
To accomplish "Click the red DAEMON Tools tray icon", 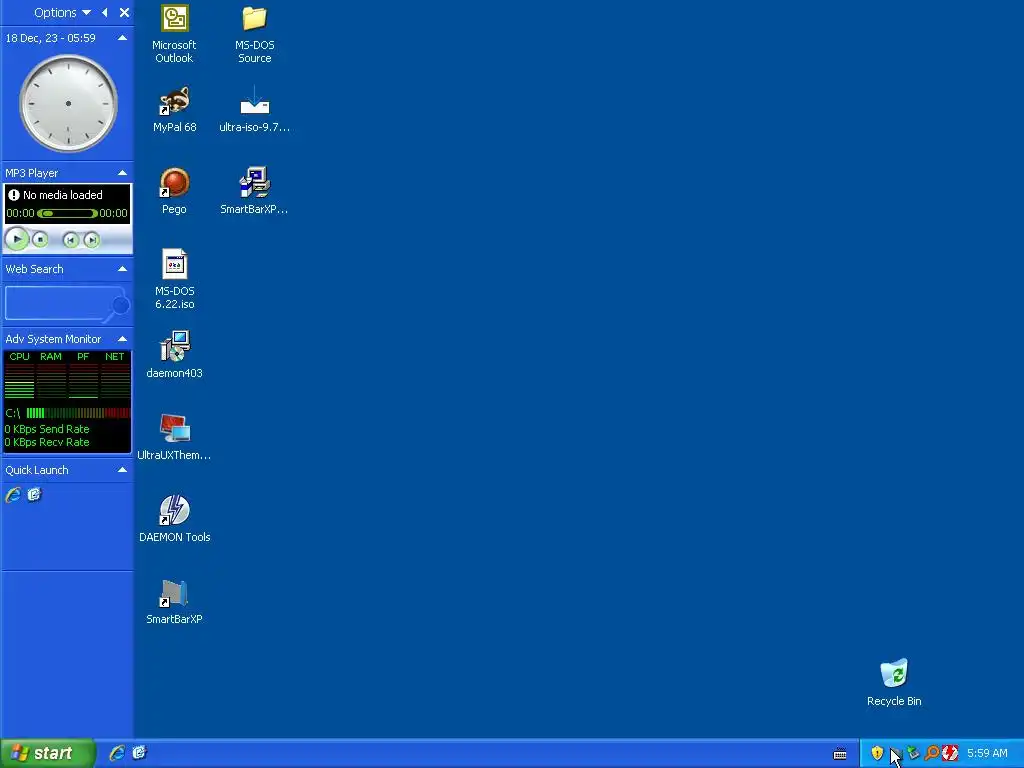I will (x=950, y=753).
